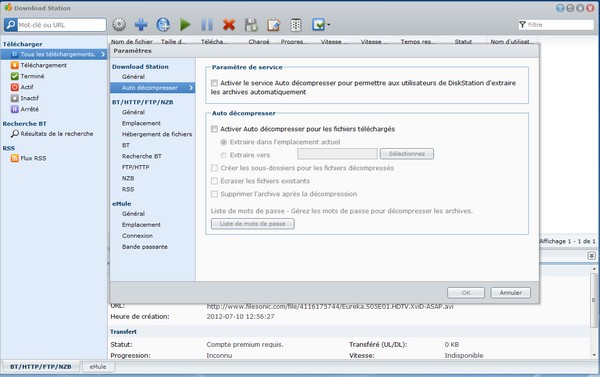Collapse the details panel with arrow icon
Viewport: 600px width, 377px height.
tap(592, 255)
